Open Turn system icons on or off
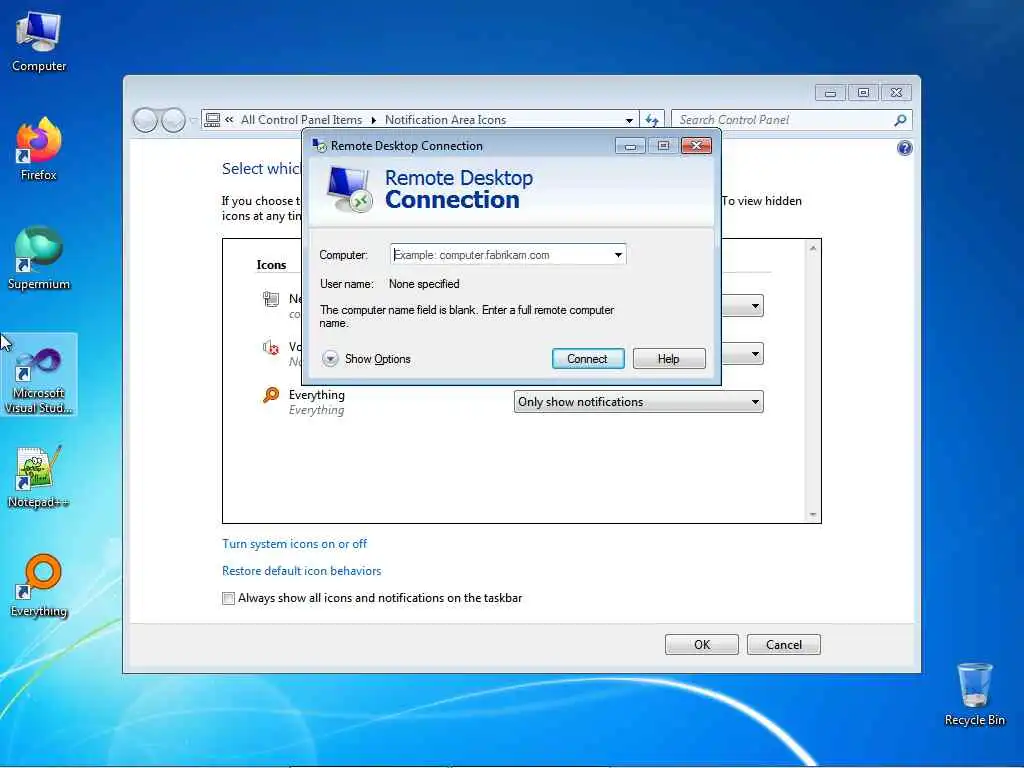The image size is (1024, 768). click(295, 544)
